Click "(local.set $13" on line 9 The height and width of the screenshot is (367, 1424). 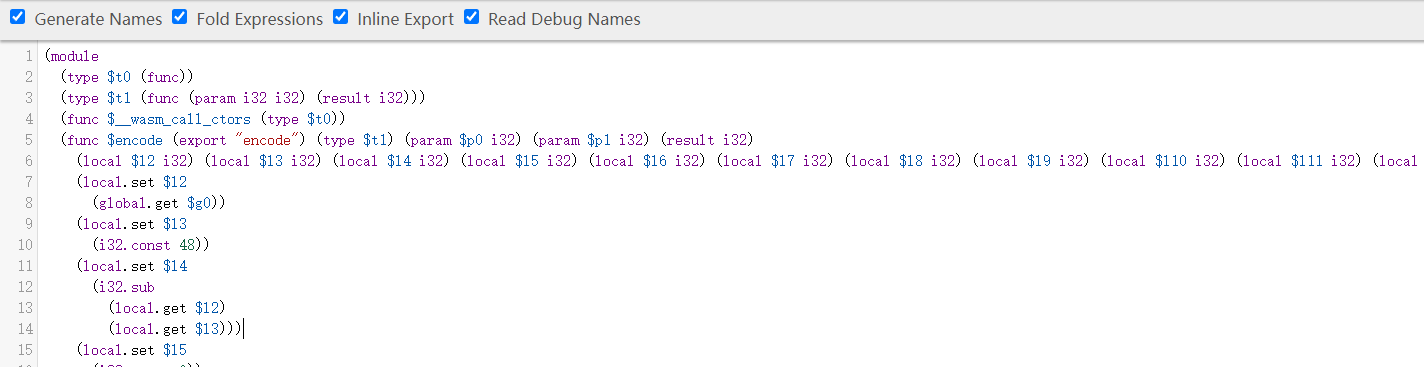(x=131, y=224)
